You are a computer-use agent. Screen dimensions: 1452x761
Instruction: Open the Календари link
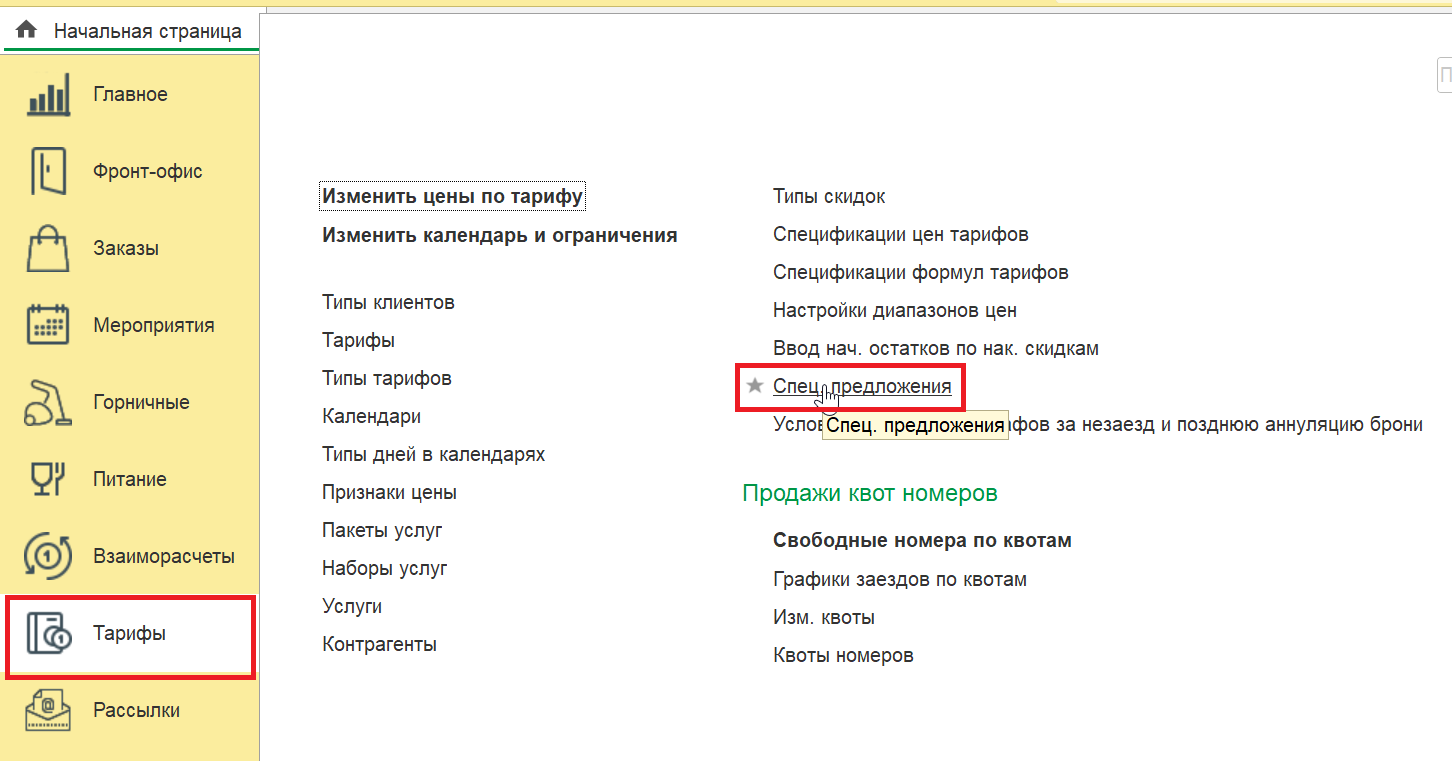click(x=371, y=416)
